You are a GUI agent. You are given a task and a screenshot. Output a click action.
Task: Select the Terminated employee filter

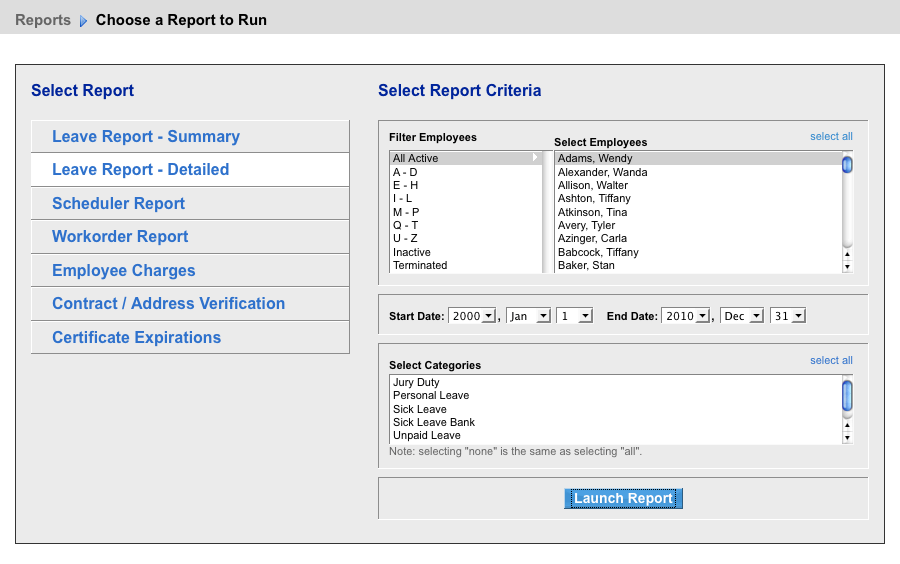point(465,266)
